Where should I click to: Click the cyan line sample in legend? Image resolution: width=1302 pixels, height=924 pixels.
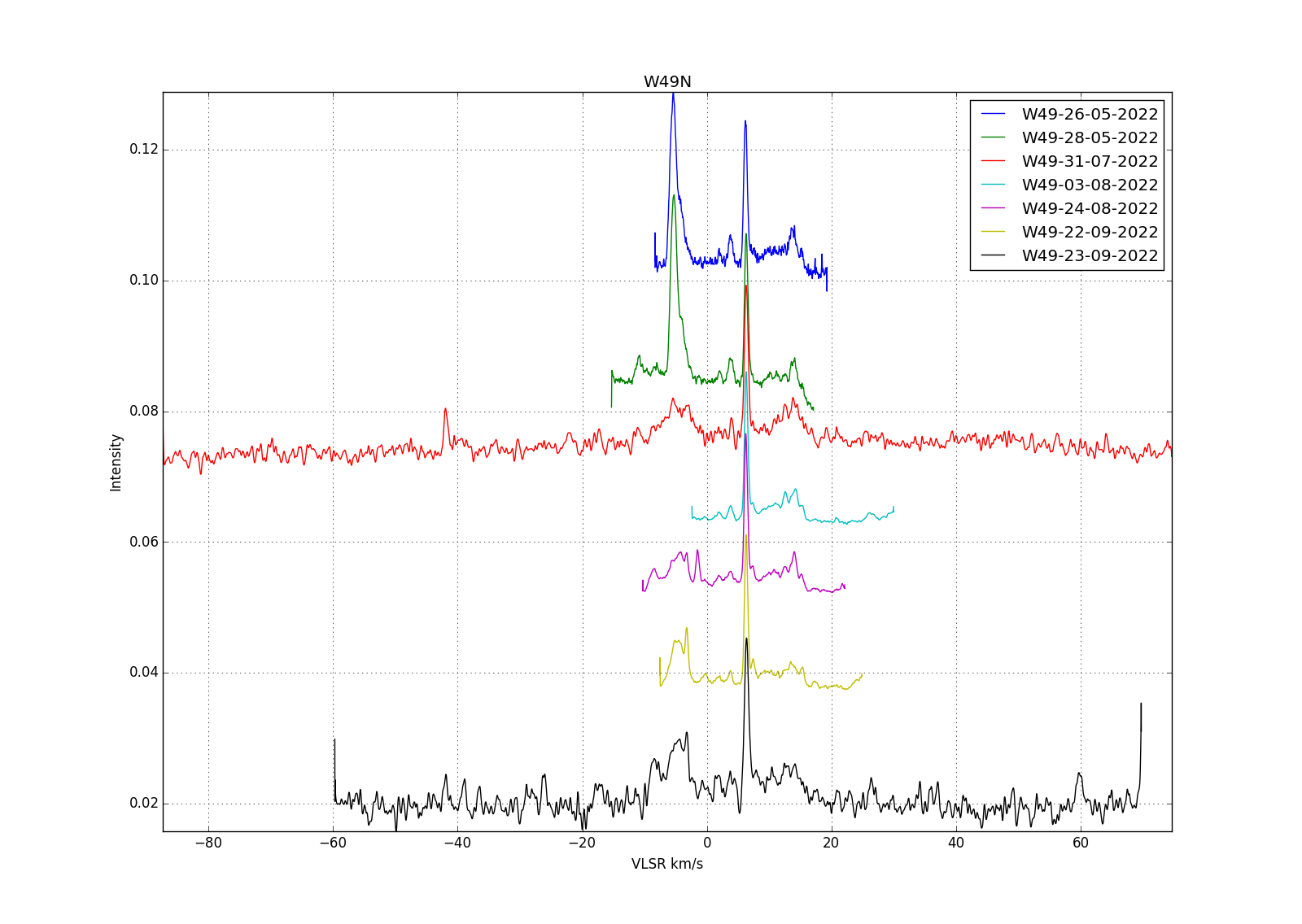994,185
